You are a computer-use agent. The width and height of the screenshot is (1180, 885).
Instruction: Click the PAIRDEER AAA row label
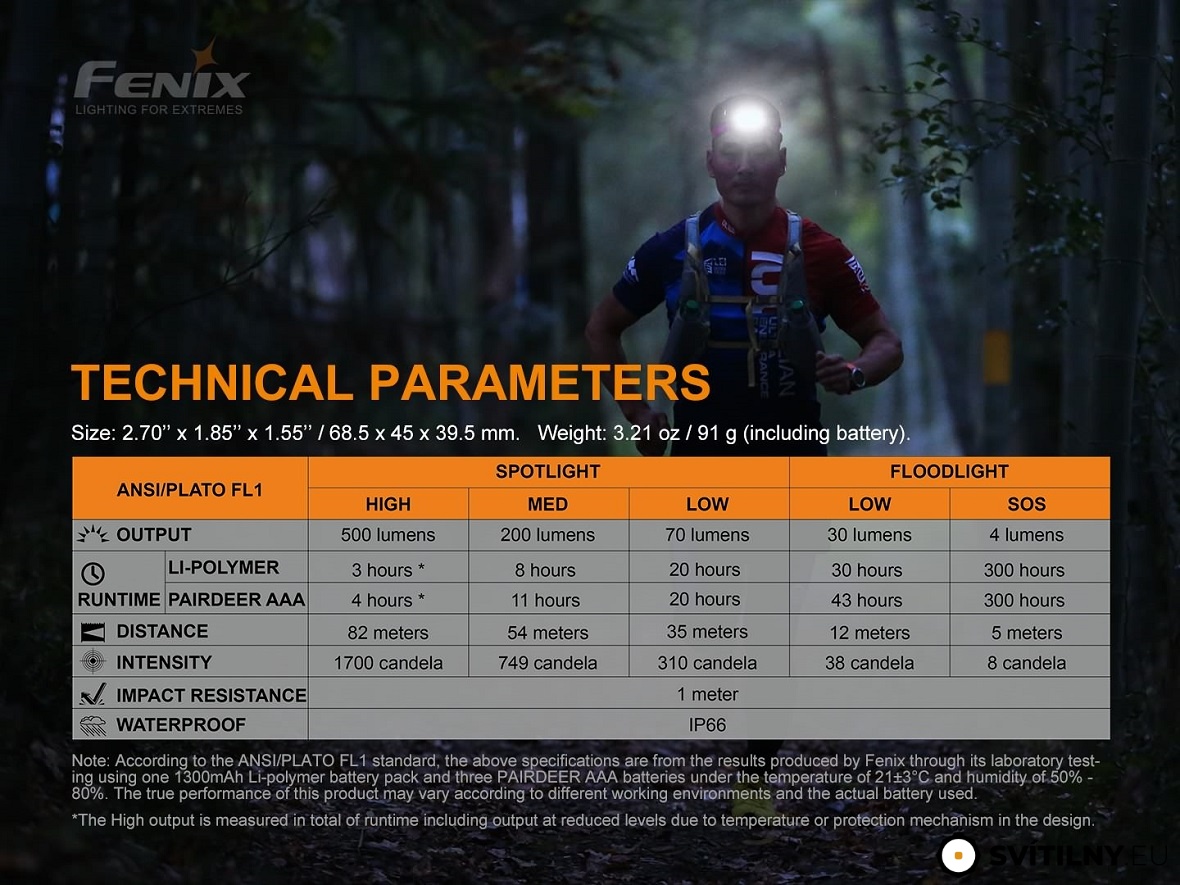click(236, 600)
